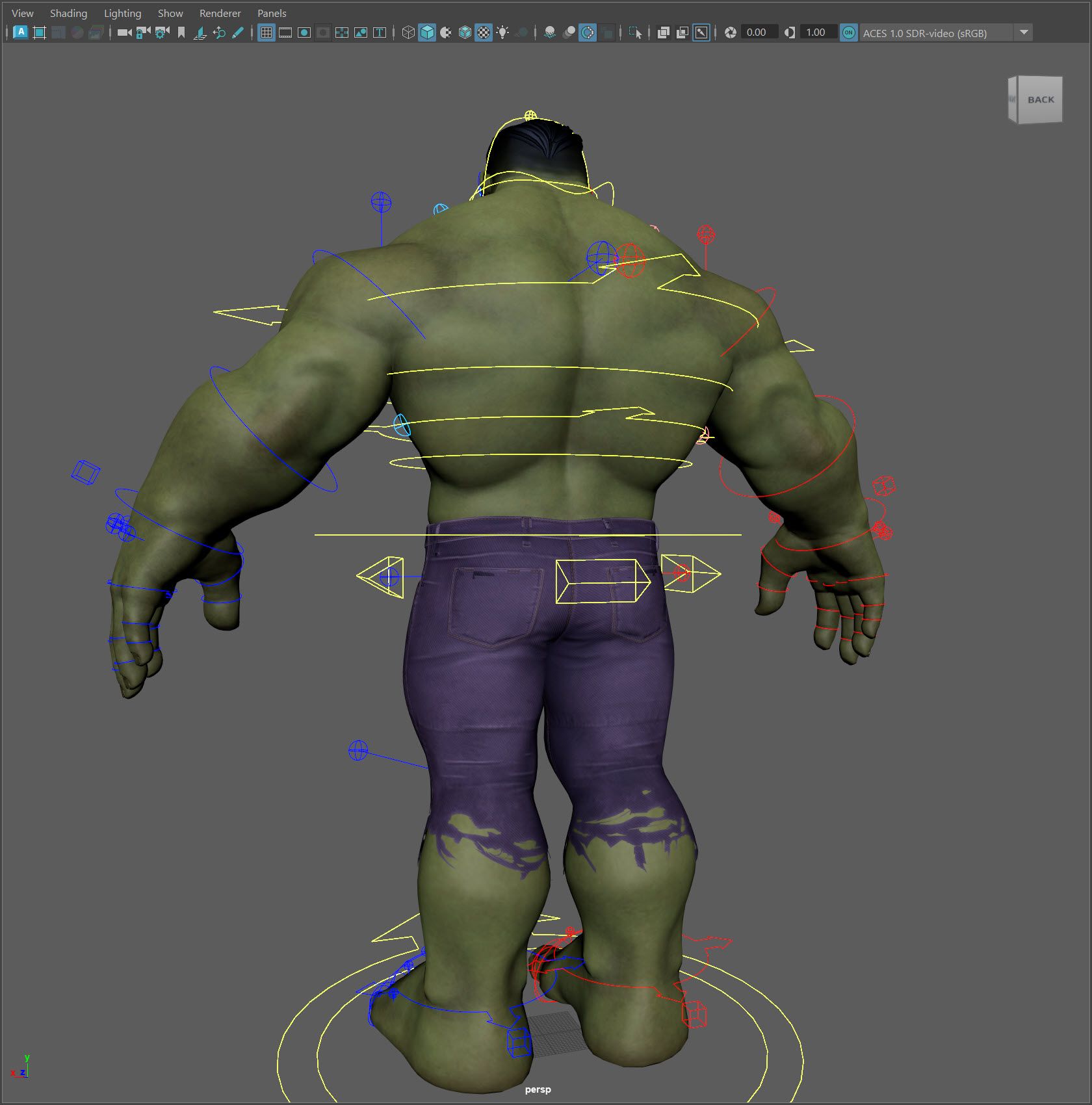Toggle the Safe Title overlay
Image resolution: width=1092 pixels, height=1105 pixels.
pos(380,32)
